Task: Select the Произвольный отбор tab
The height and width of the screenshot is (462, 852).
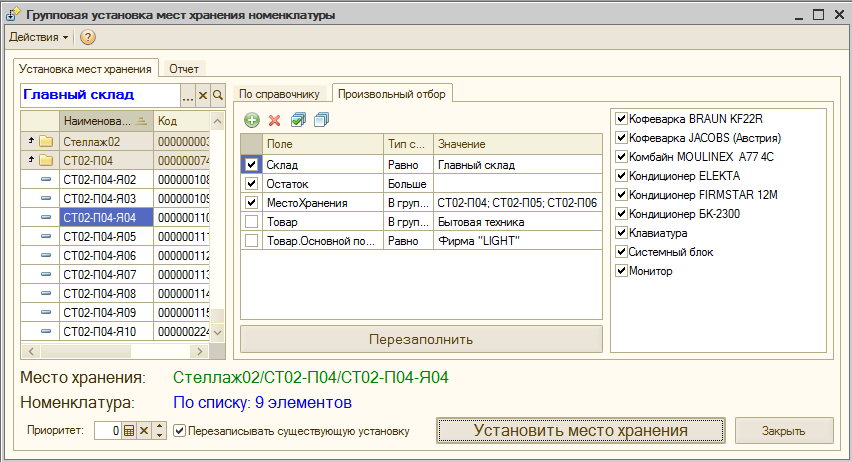Action: 392,94
